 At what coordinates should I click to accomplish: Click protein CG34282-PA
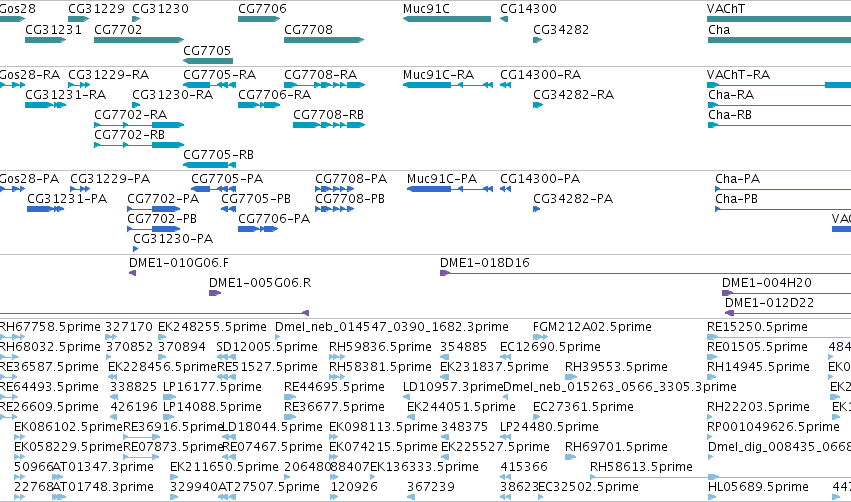tap(536, 209)
